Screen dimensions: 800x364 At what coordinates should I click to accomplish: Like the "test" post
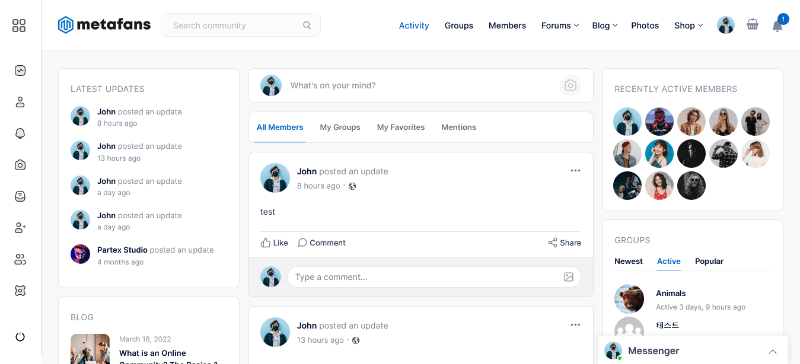click(x=274, y=243)
